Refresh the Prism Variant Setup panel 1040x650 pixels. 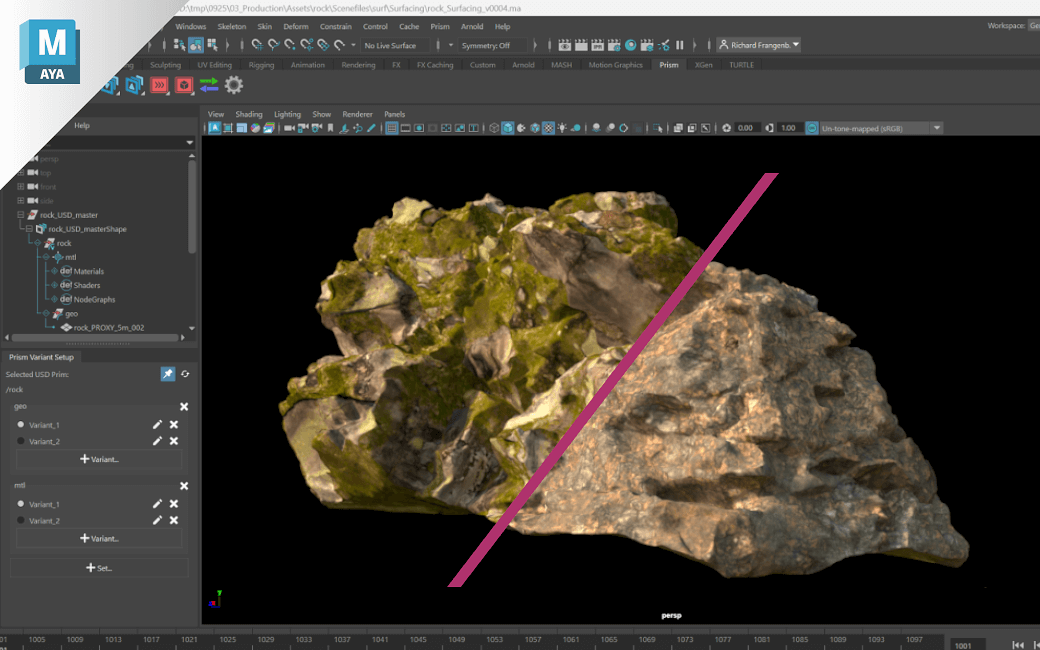pos(185,374)
